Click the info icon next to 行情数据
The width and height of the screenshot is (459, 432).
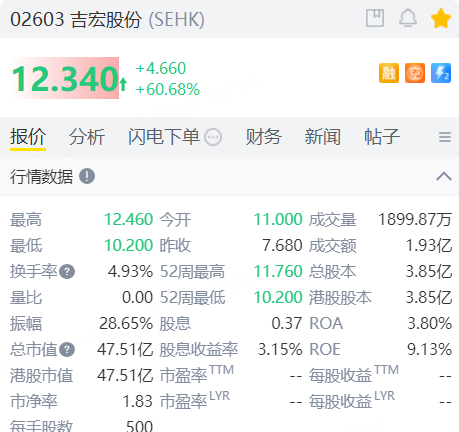(87, 176)
